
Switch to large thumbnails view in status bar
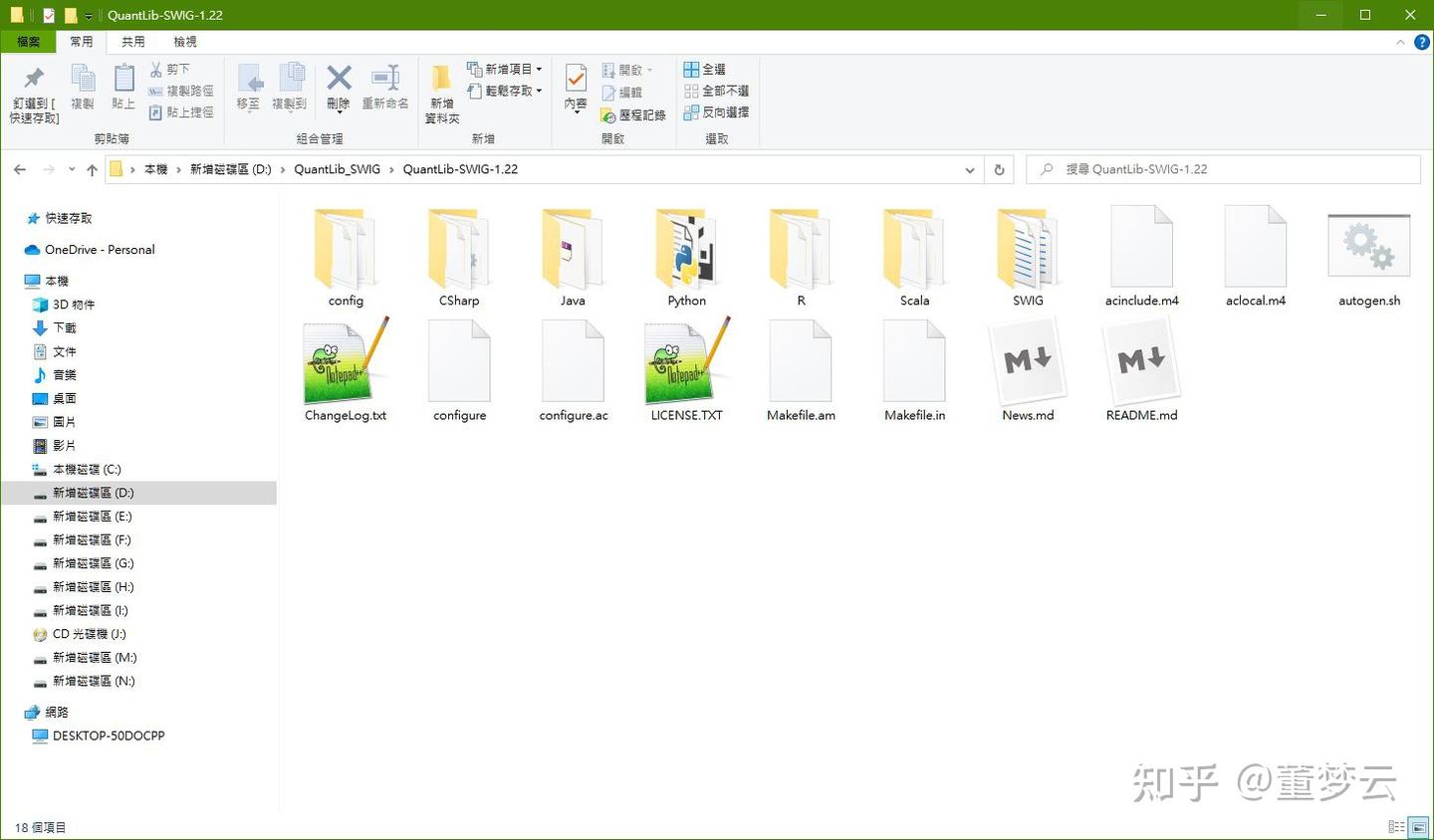pos(1416,827)
